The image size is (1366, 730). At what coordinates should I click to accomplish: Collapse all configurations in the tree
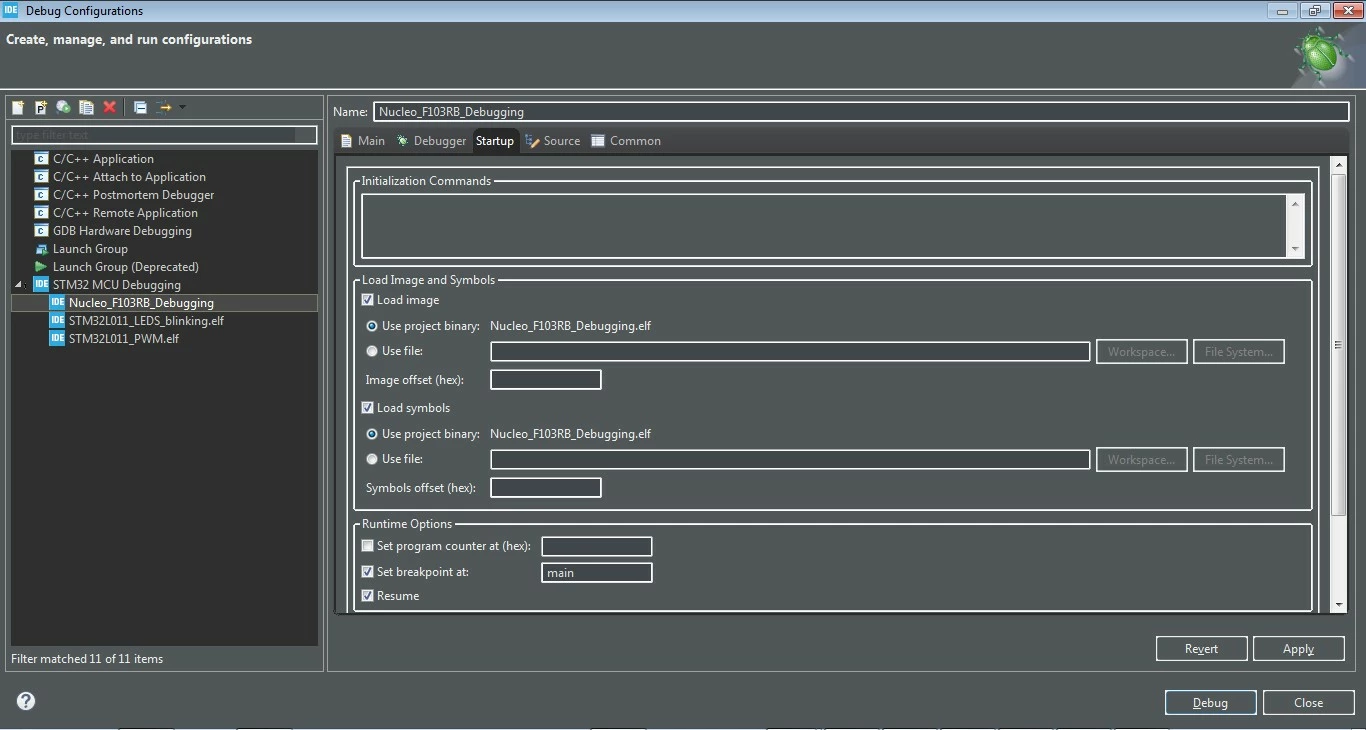[x=140, y=107]
